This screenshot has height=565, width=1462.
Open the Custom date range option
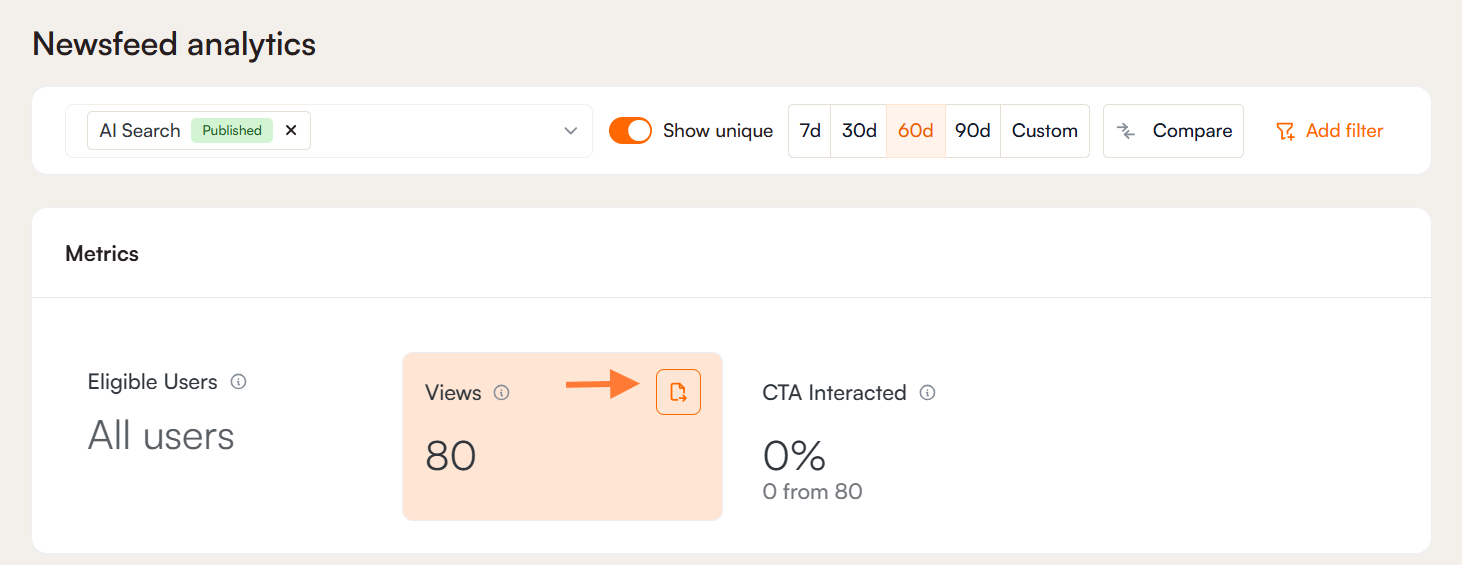1044,131
